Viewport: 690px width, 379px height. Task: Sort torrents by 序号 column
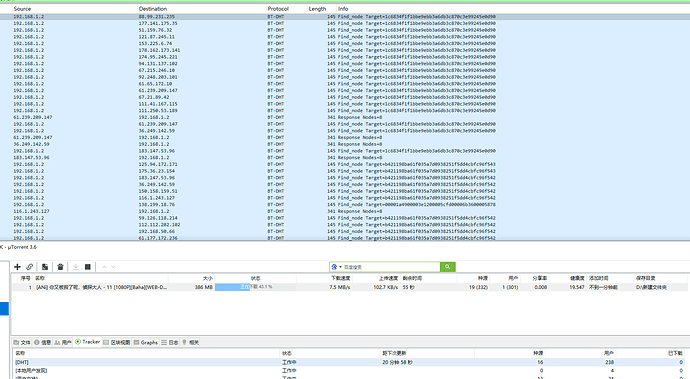click(25, 278)
